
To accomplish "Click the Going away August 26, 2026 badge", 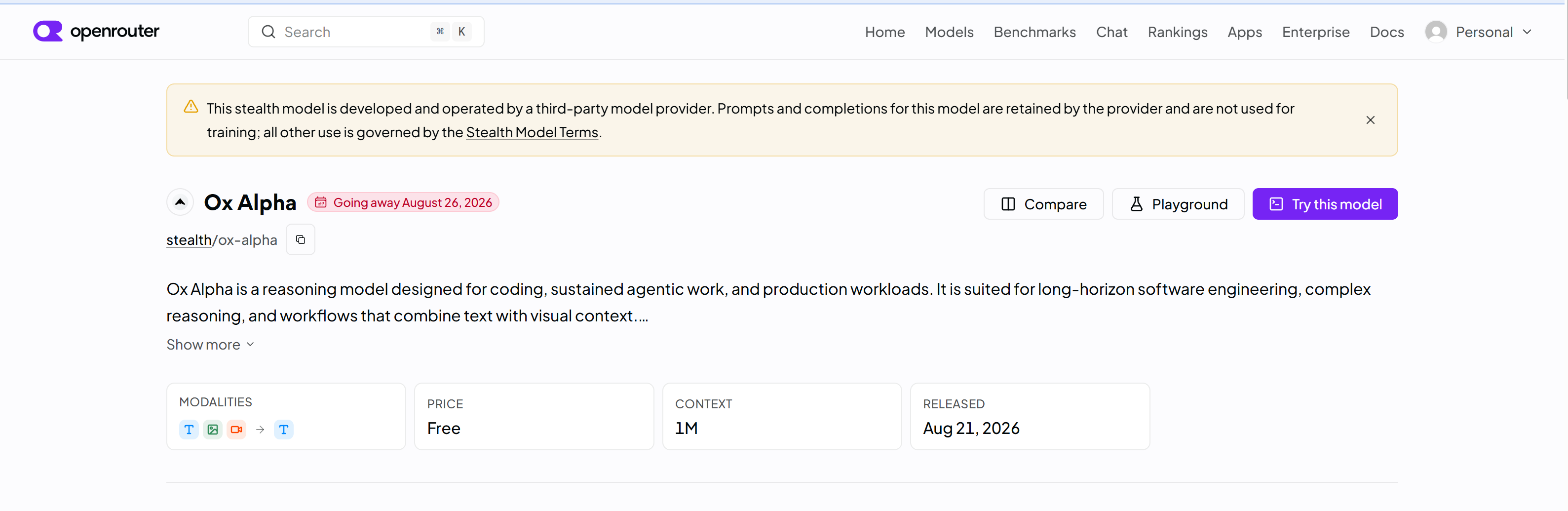I will (403, 202).
